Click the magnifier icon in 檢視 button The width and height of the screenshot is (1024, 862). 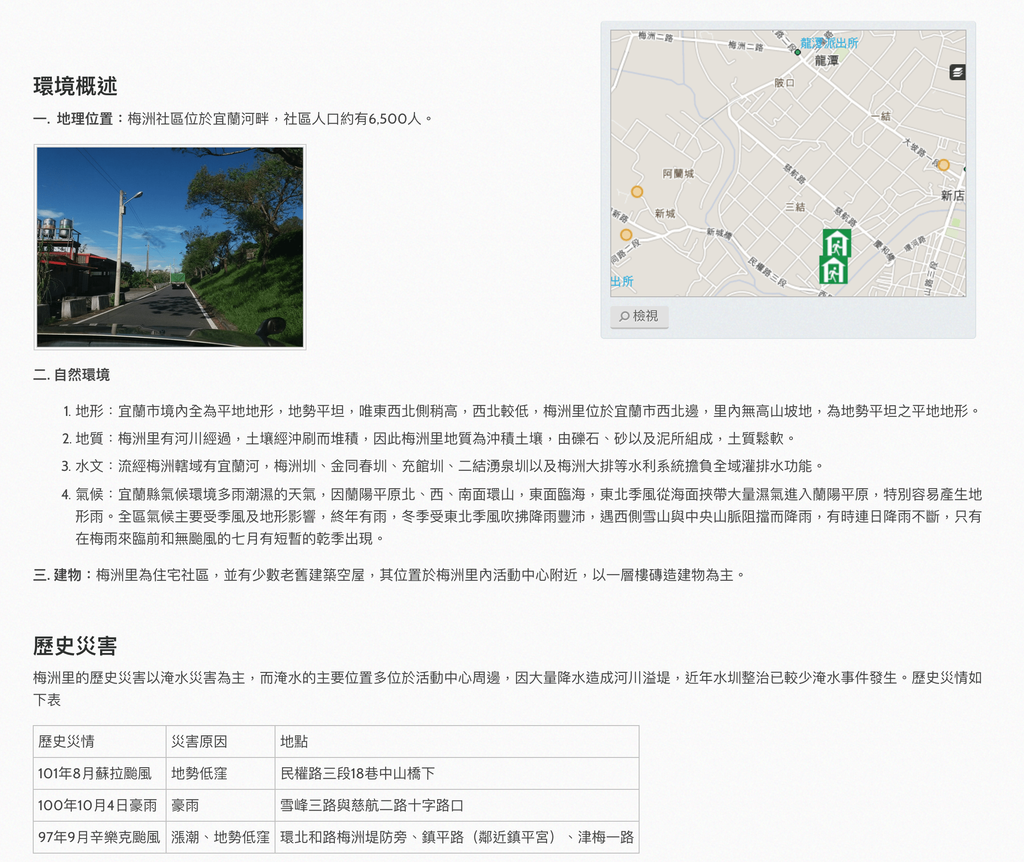click(624, 316)
